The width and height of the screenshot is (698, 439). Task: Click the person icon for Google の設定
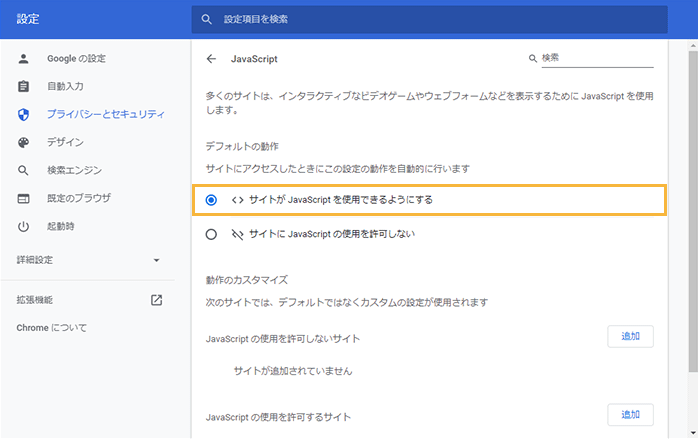[x=24, y=58]
